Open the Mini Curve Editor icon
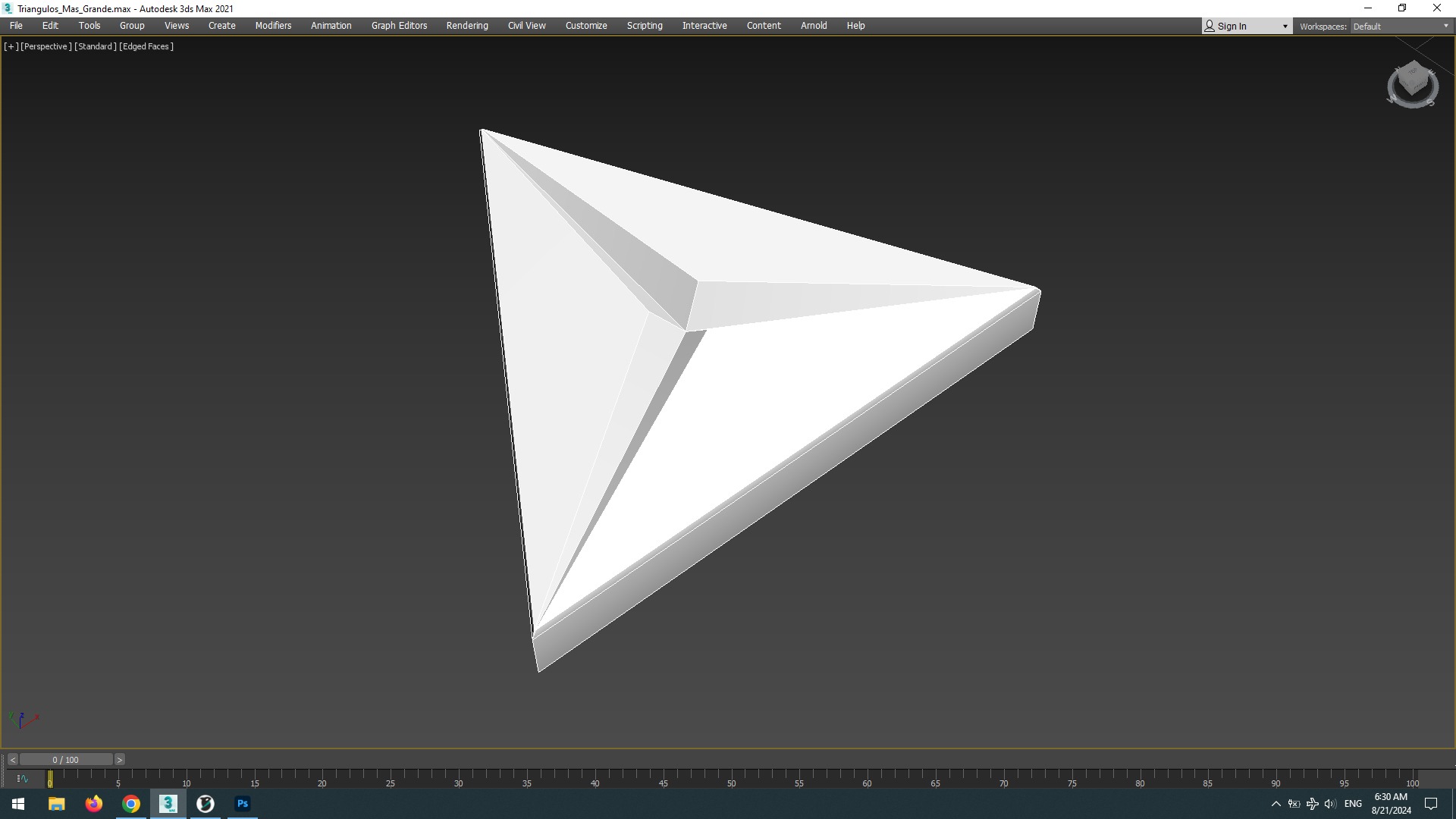This screenshot has height=819, width=1456. tap(22, 778)
